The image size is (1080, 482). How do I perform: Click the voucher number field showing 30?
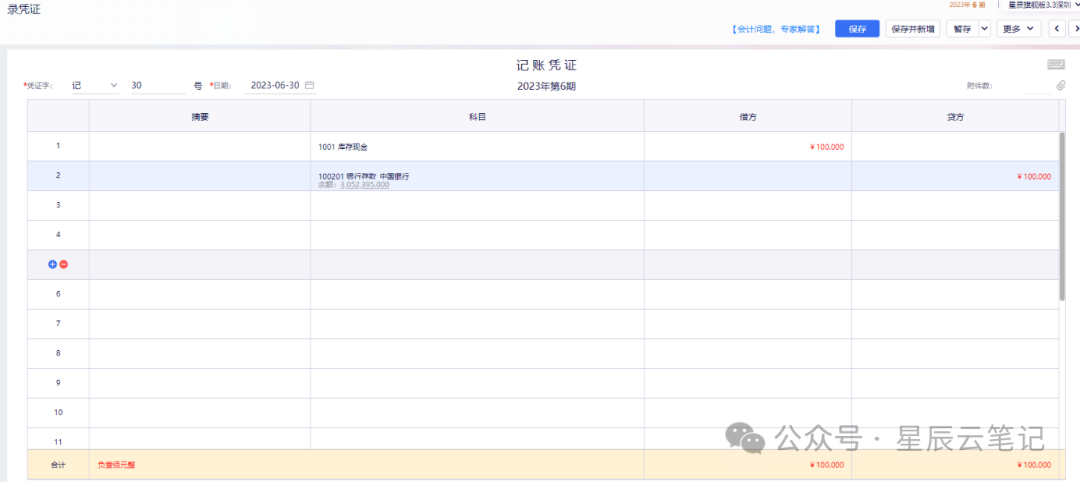(158, 85)
